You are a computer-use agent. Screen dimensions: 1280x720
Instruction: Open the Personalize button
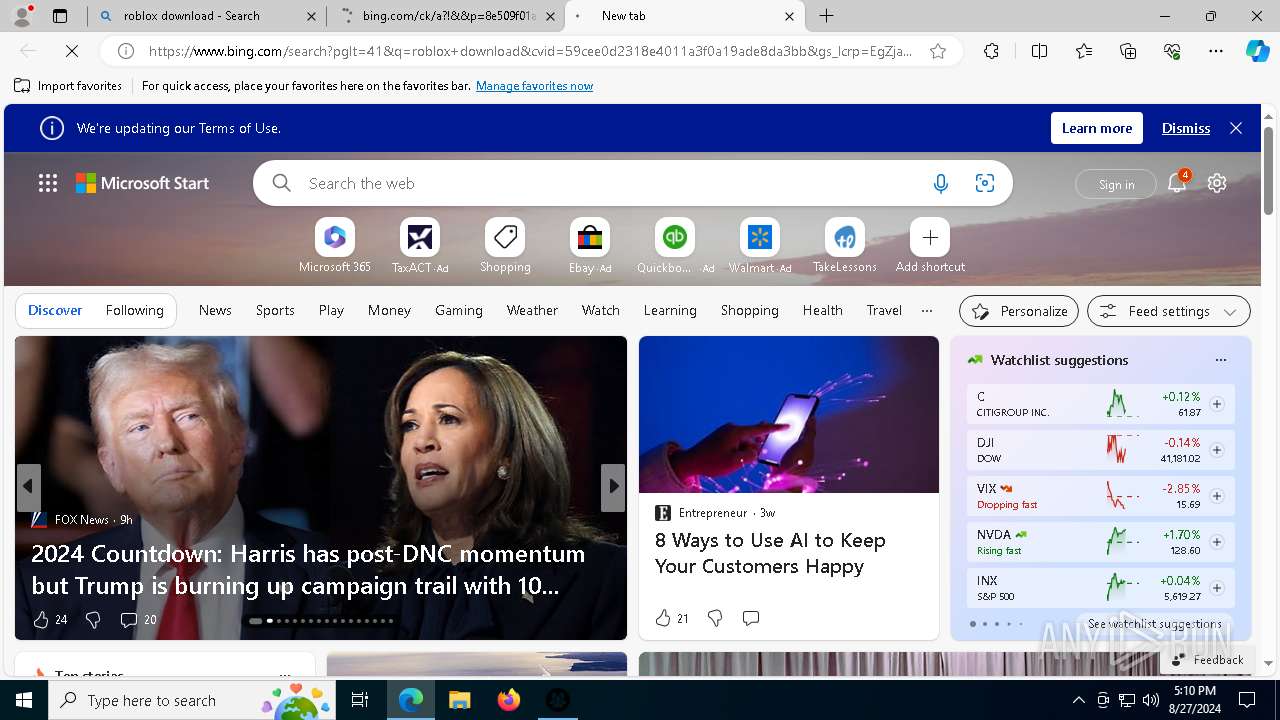[x=1019, y=311]
